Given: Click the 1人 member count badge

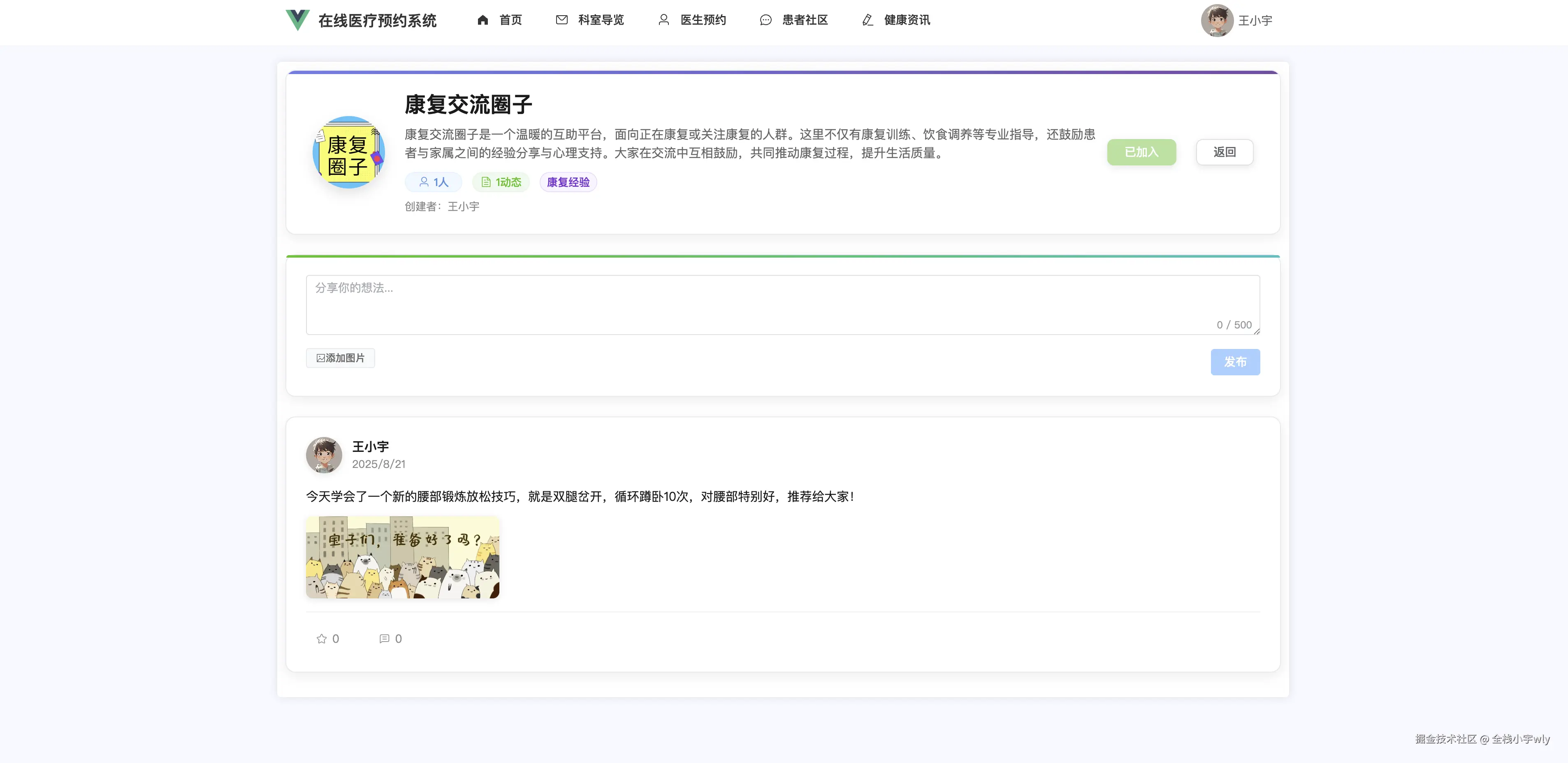Looking at the screenshot, I should point(433,181).
